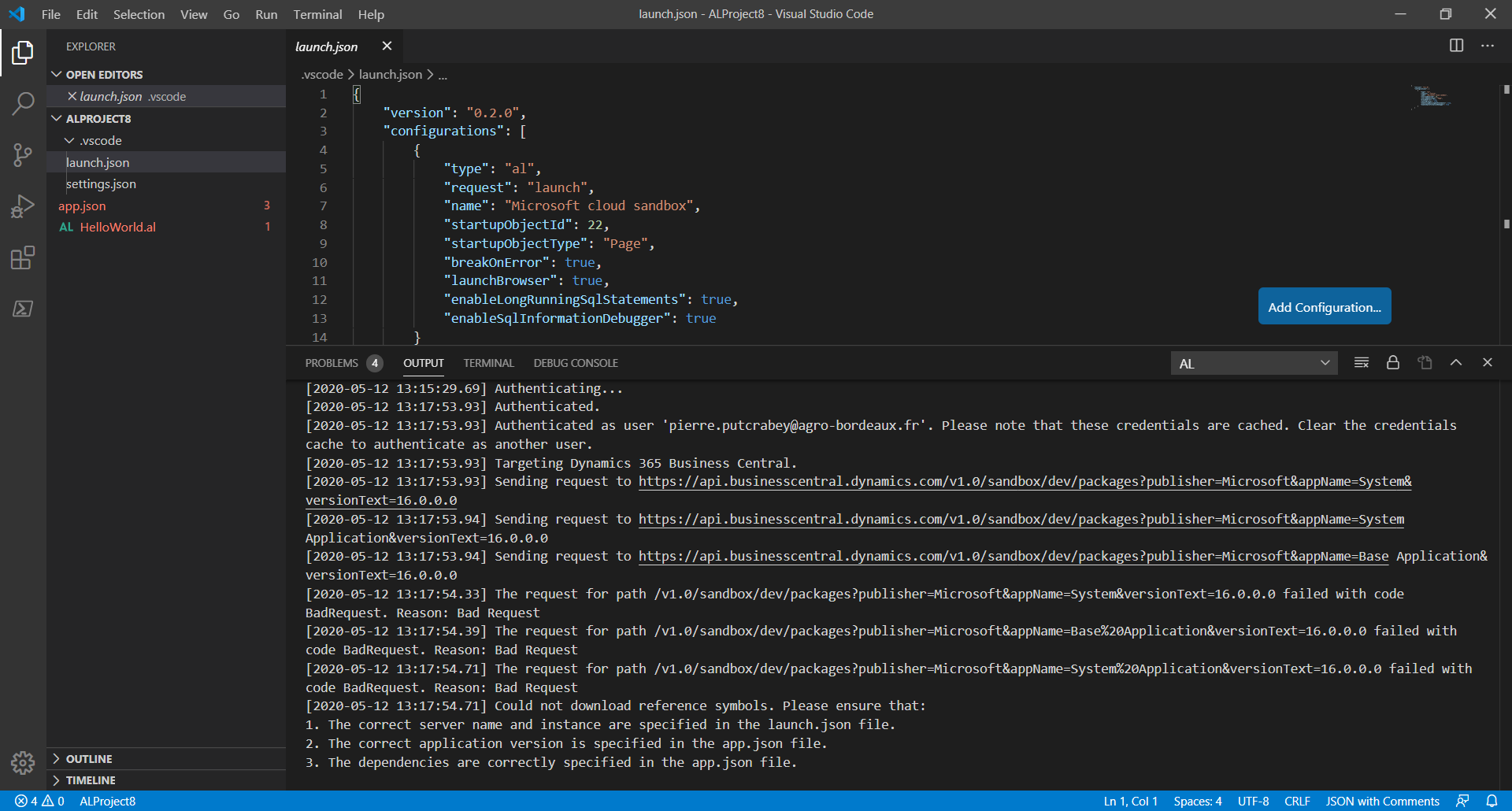The height and width of the screenshot is (811, 1512).
Task: Open errors and warnings count in status bar
Action: 39,801
